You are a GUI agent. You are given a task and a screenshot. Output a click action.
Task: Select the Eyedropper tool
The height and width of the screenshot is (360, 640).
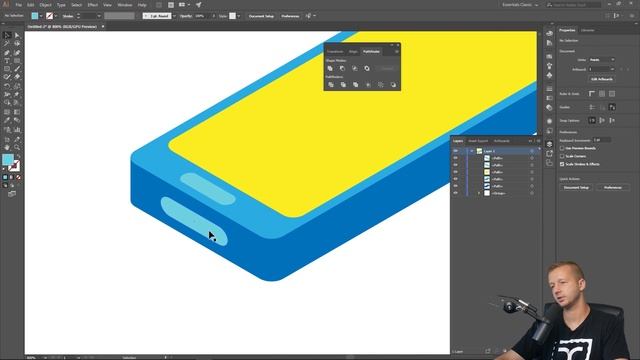[x=7, y=120]
